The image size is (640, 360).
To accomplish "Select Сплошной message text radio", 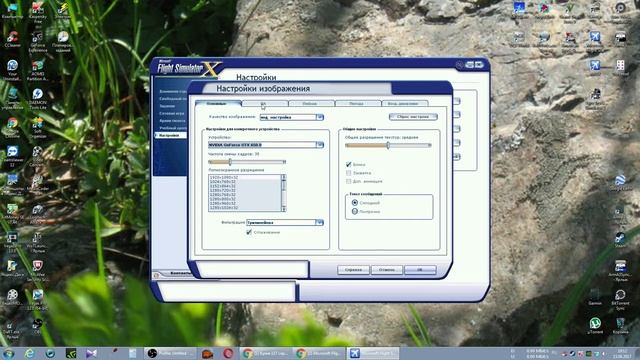I will 355,203.
